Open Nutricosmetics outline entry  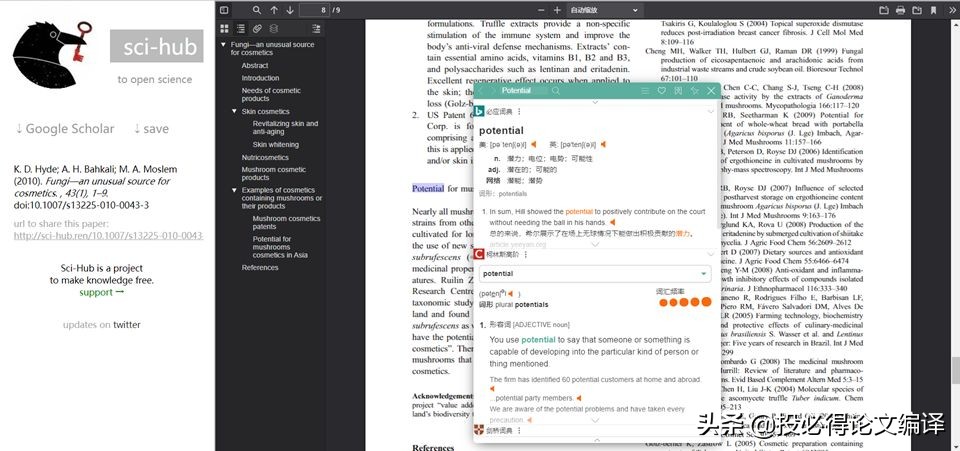tap(265, 158)
